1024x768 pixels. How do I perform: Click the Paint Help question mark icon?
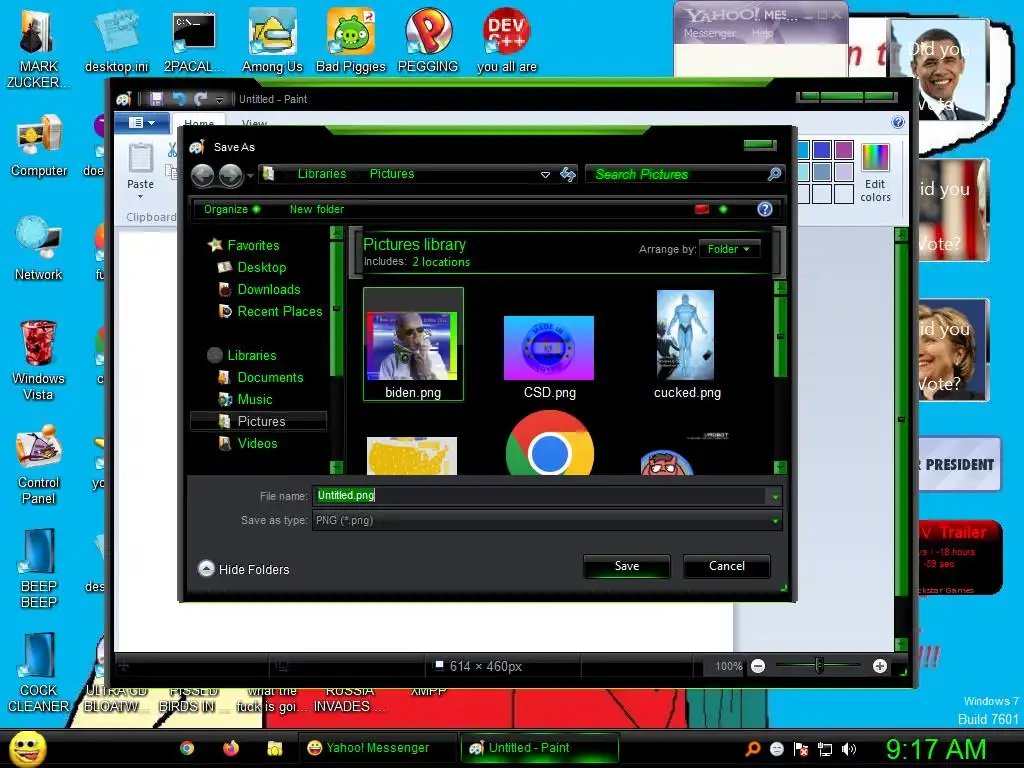click(898, 122)
